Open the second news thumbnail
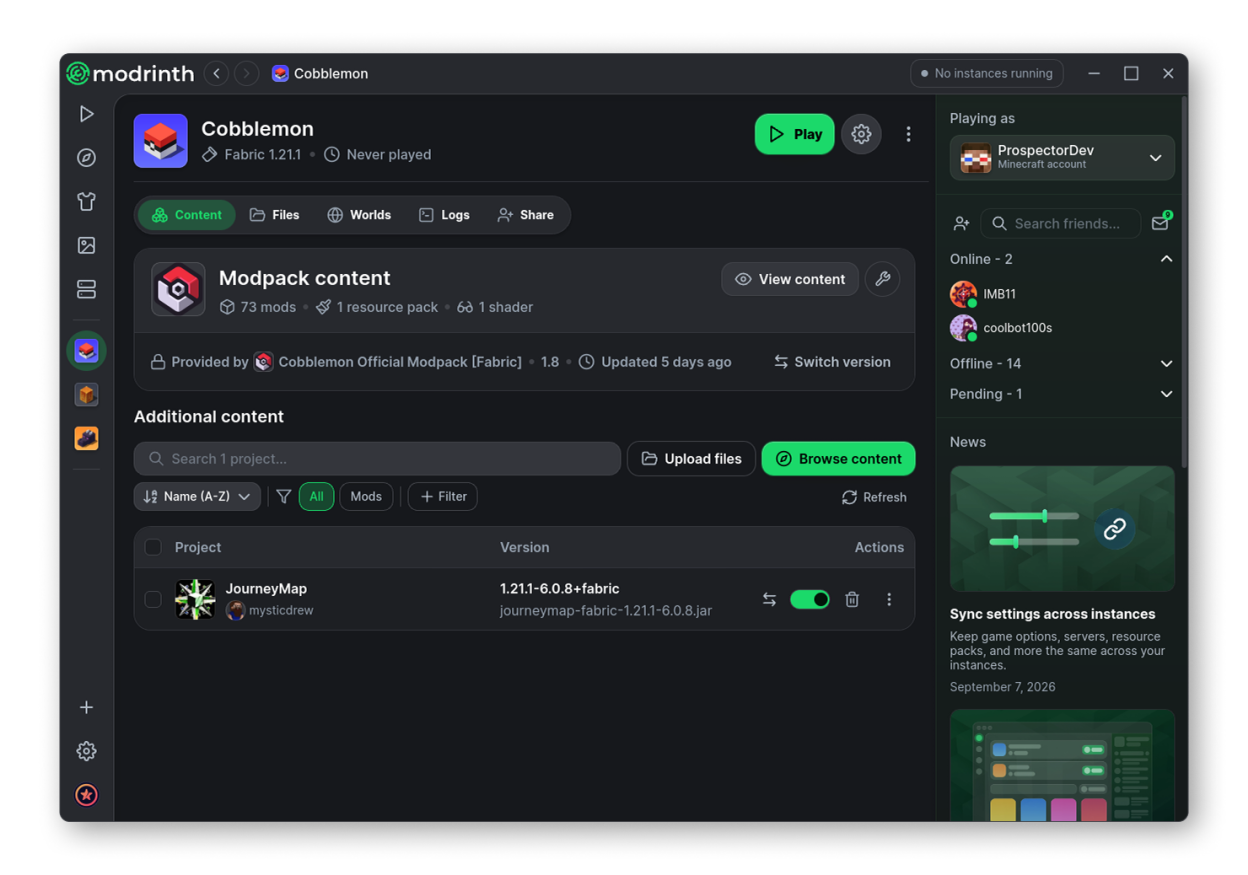This screenshot has width=1248, height=875. 1062,765
